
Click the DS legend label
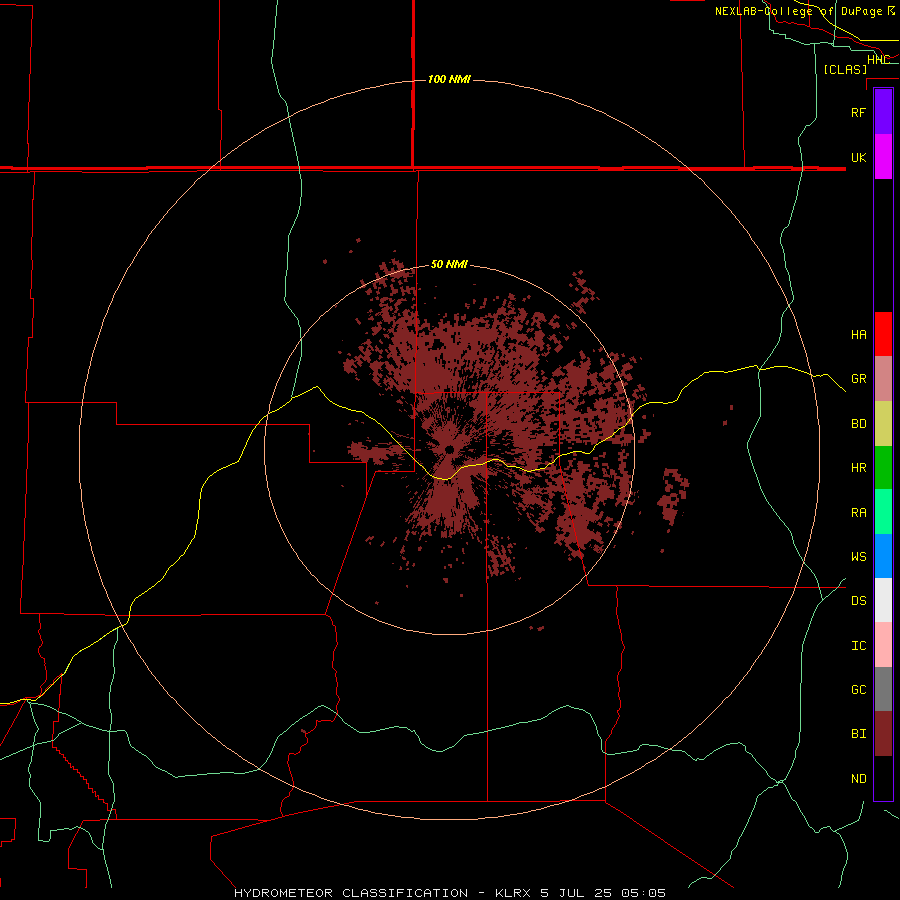858,601
